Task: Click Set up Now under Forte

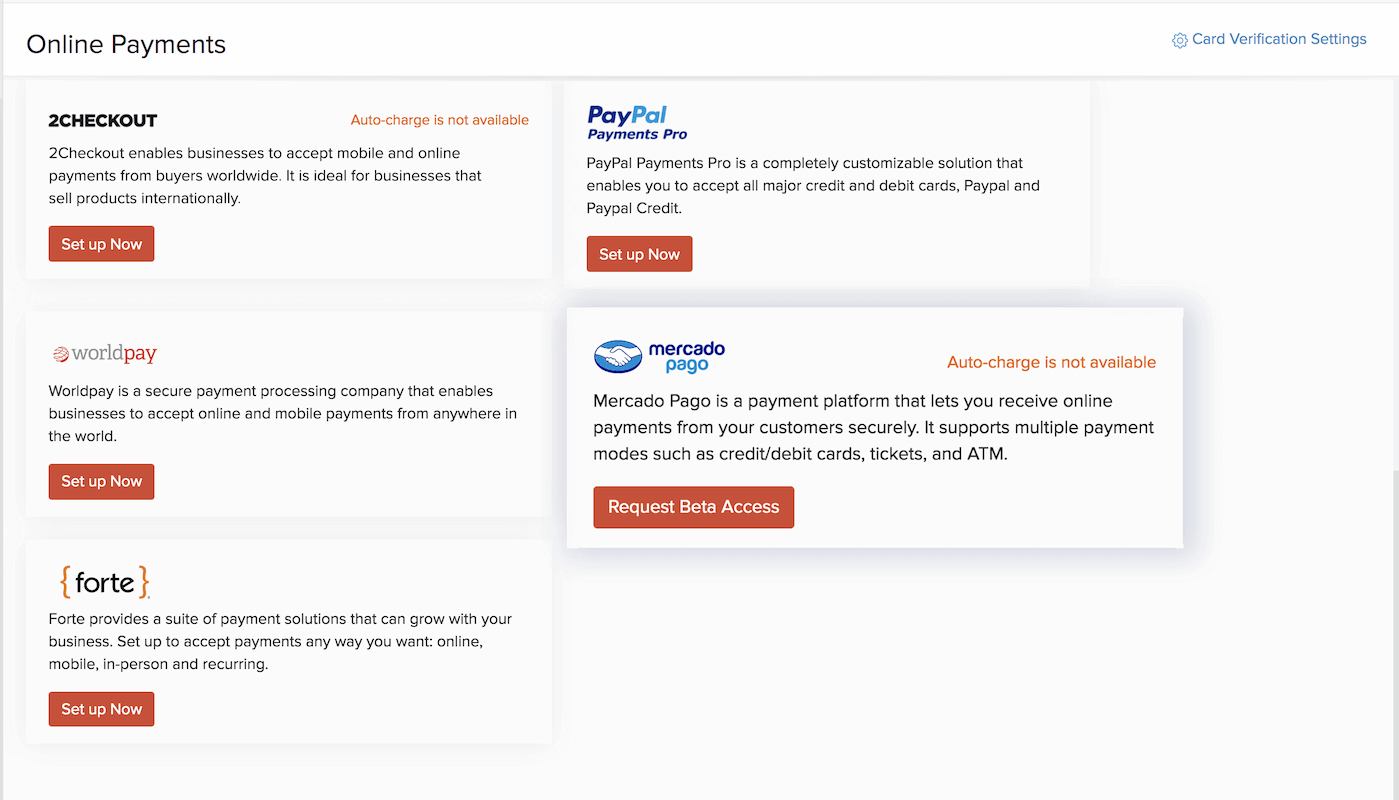Action: (x=101, y=708)
